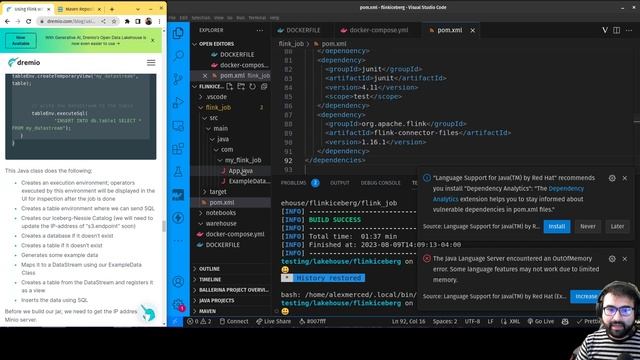
Task: Click Never on the extension recommendation
Action: point(588,226)
